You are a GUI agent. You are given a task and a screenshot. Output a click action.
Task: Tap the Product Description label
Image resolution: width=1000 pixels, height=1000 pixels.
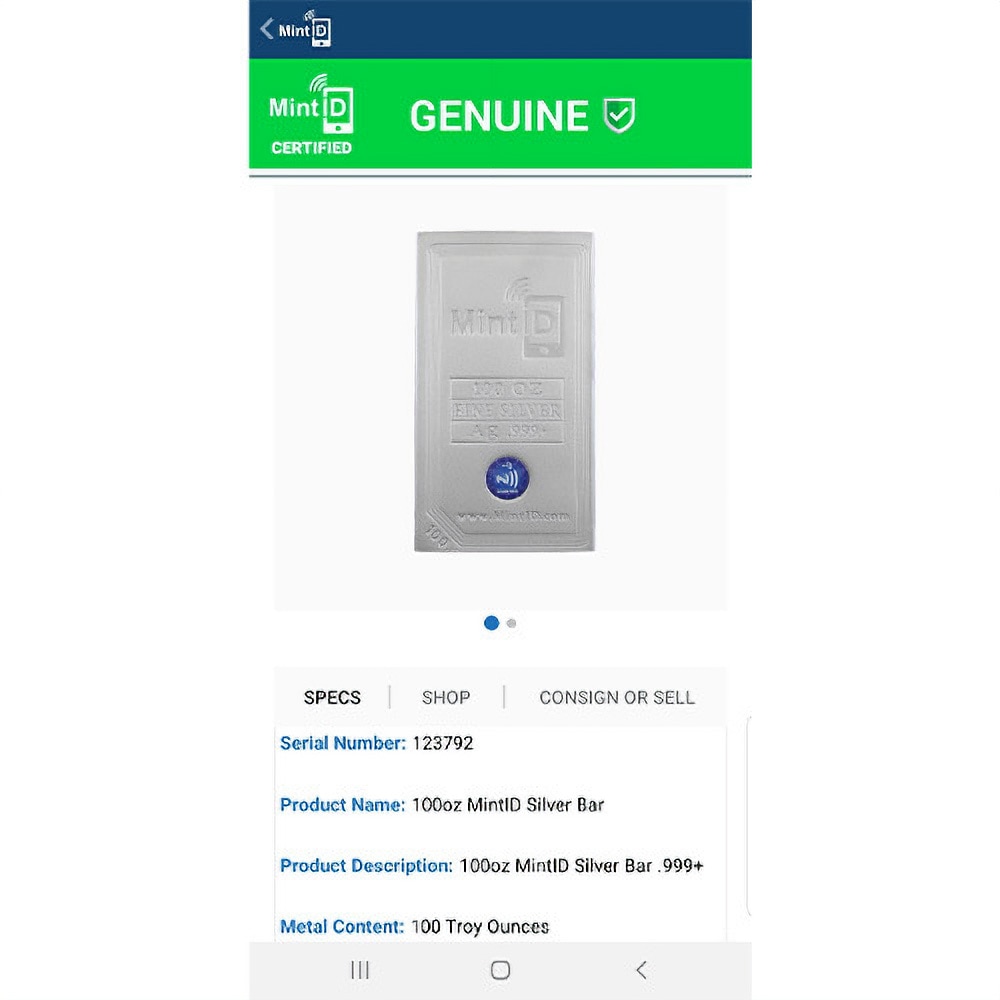pos(366,865)
